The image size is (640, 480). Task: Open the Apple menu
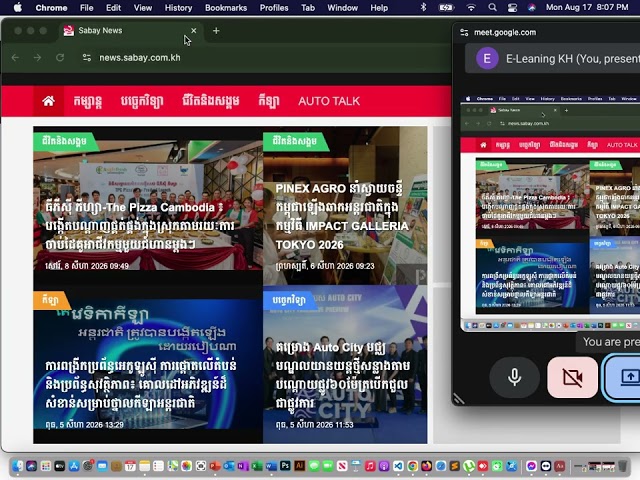point(18,7)
